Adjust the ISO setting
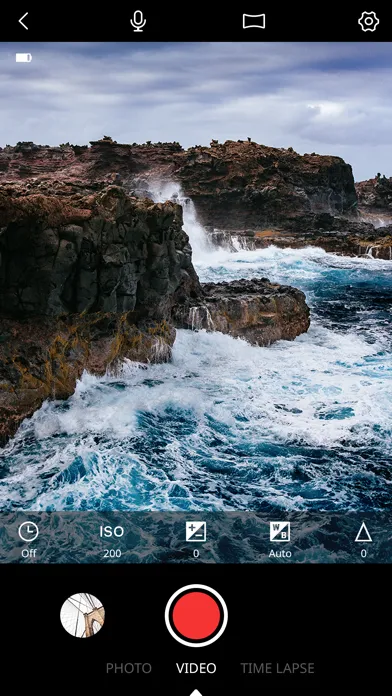This screenshot has width=392, height=696. point(111,531)
